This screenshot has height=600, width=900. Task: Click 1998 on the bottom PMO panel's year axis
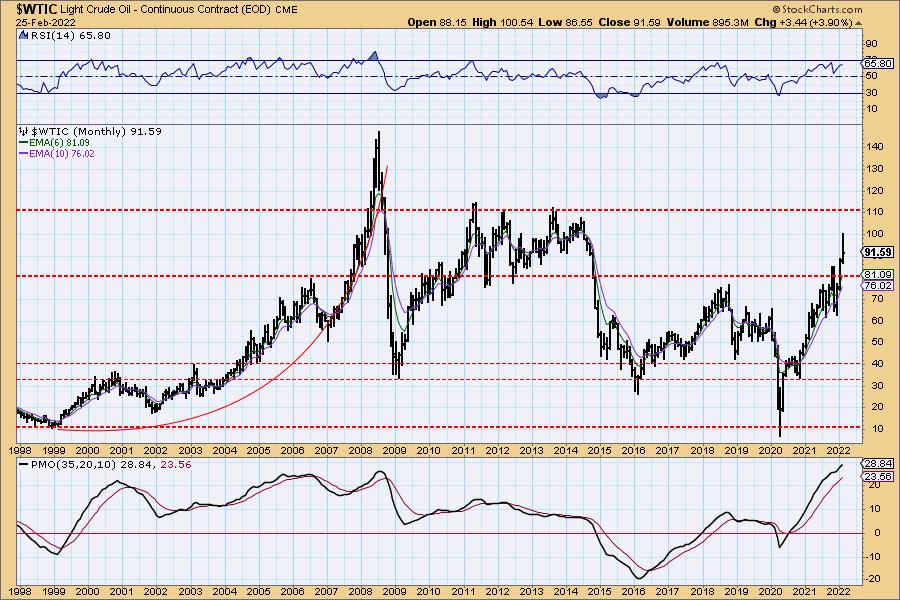point(21,591)
